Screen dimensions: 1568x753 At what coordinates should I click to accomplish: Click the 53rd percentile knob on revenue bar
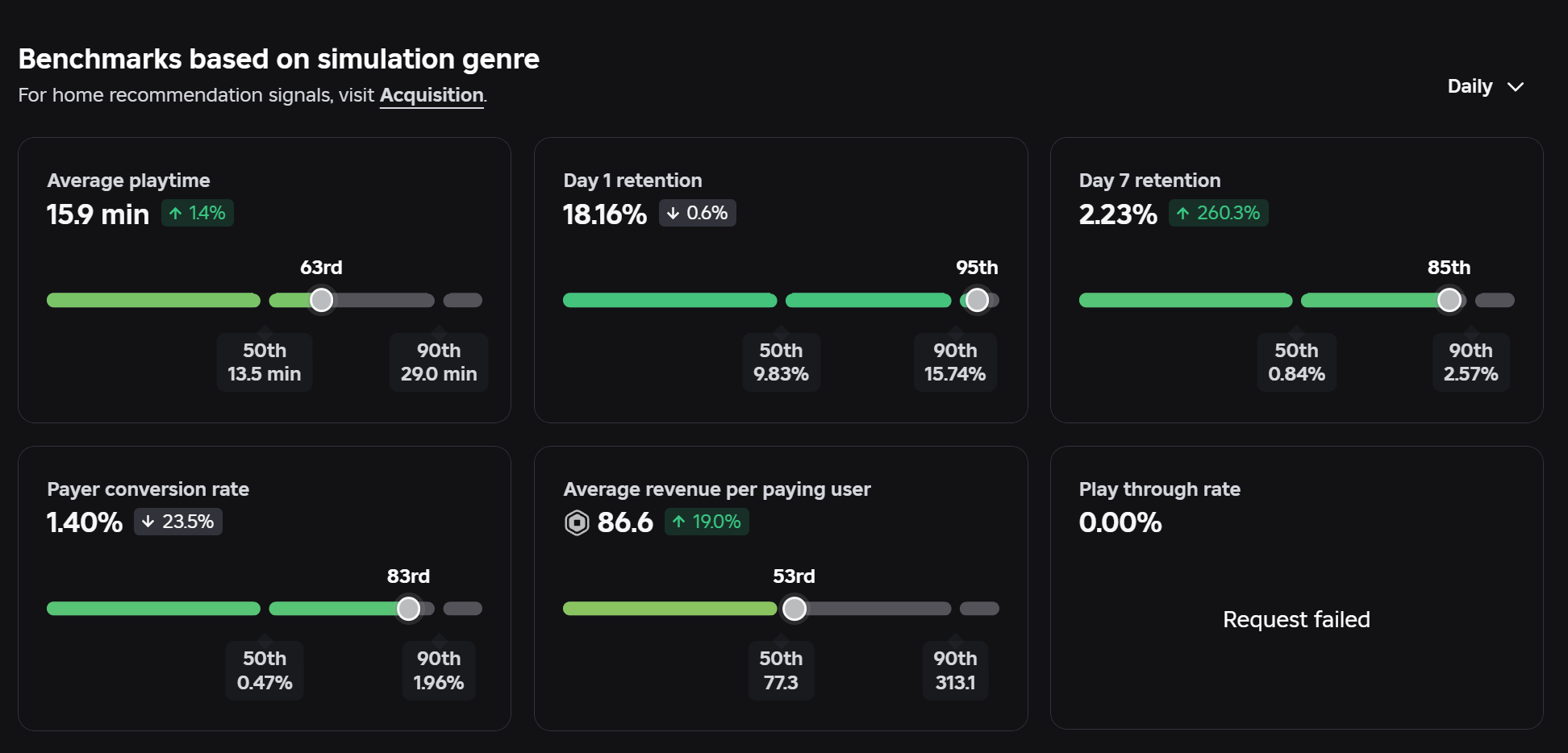click(x=794, y=608)
